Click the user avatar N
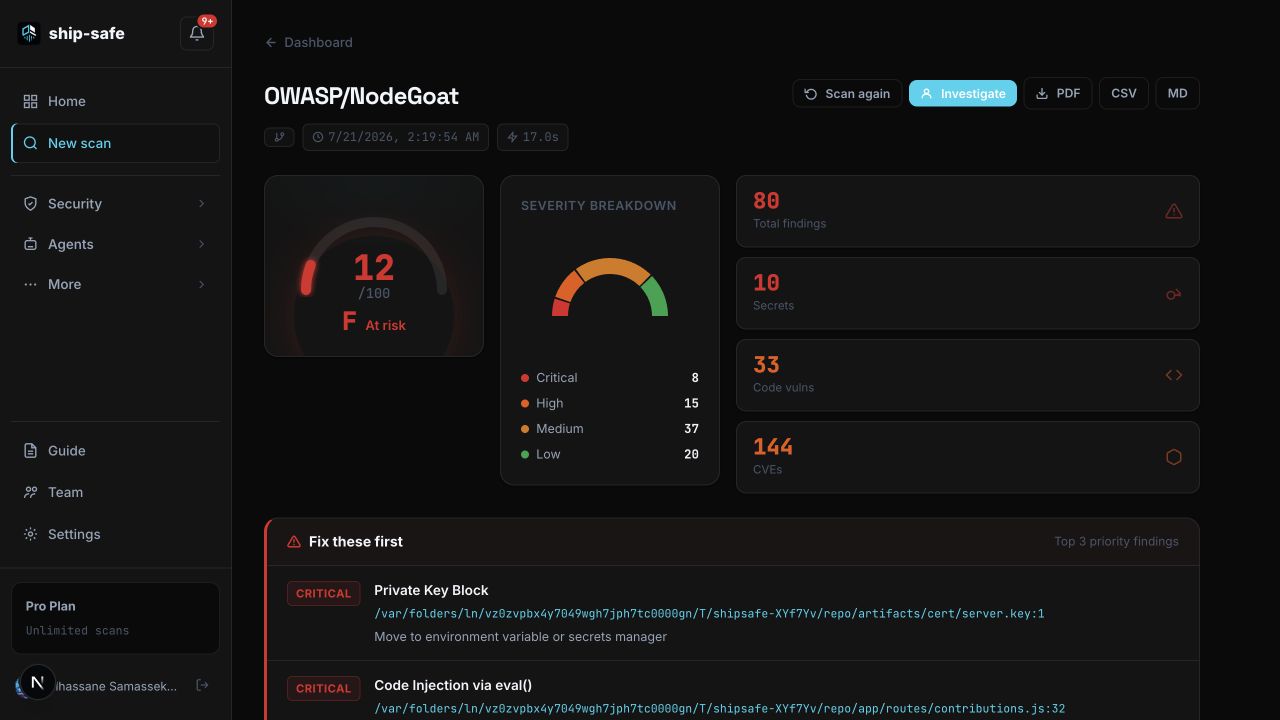This screenshot has width=1280, height=720. (x=37, y=682)
